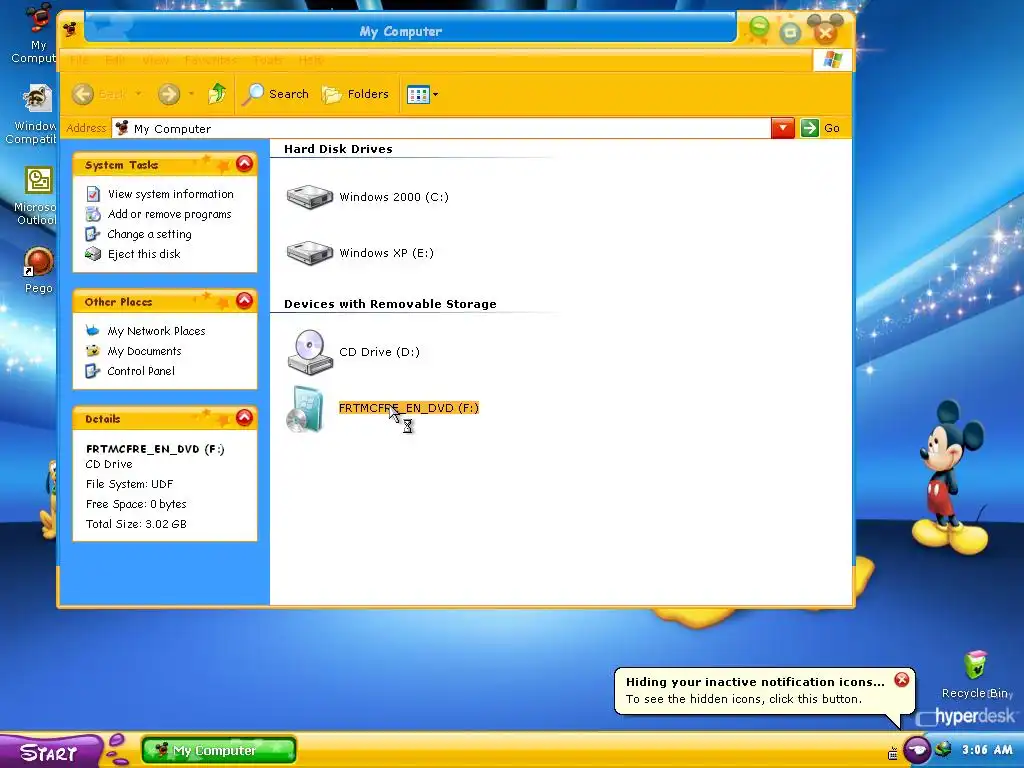This screenshot has height=768, width=1024.
Task: Collapse the Other Places panel
Action: point(244,300)
